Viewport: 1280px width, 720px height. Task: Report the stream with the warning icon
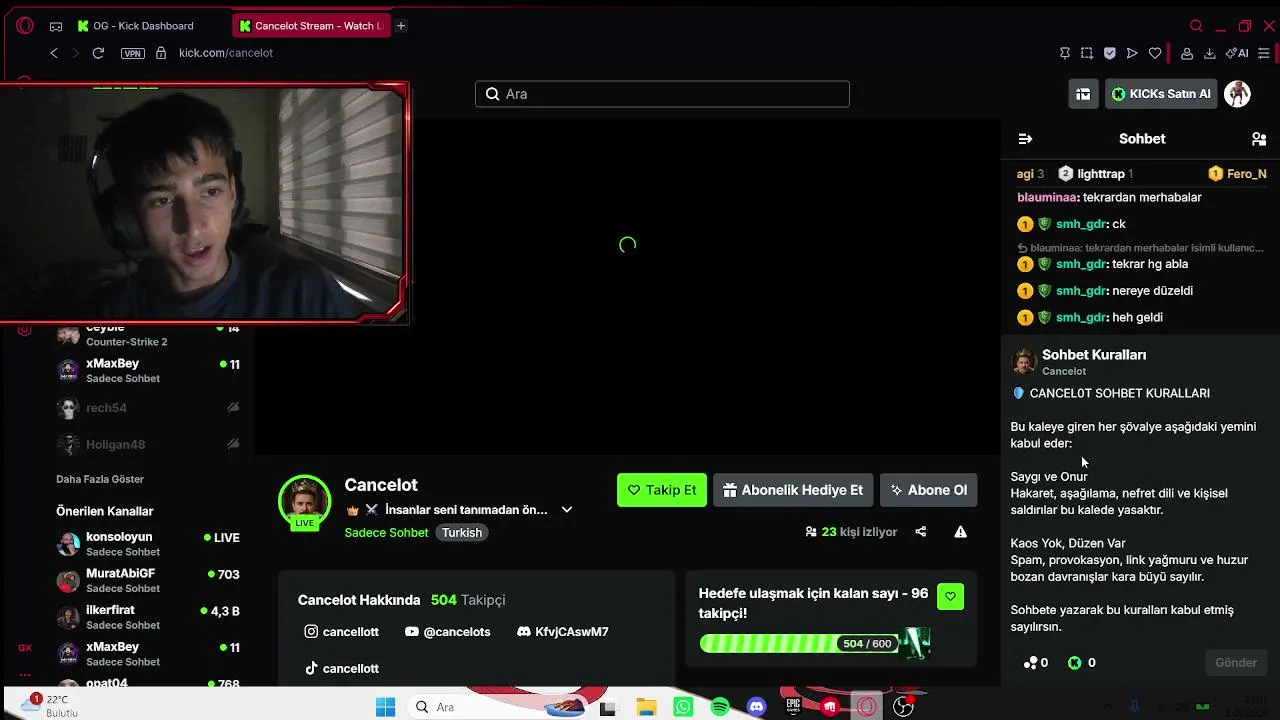pyautogui.click(x=960, y=532)
